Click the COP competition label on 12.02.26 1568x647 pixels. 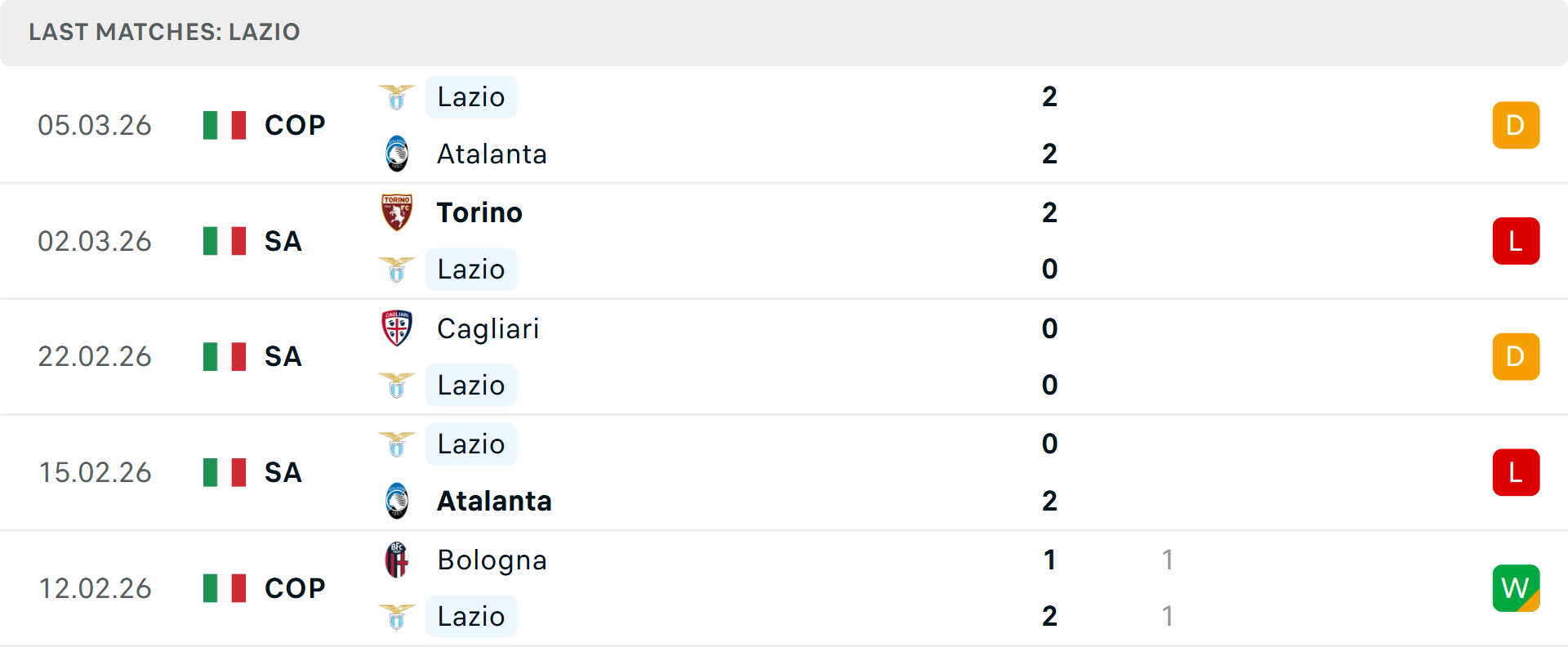(x=295, y=588)
